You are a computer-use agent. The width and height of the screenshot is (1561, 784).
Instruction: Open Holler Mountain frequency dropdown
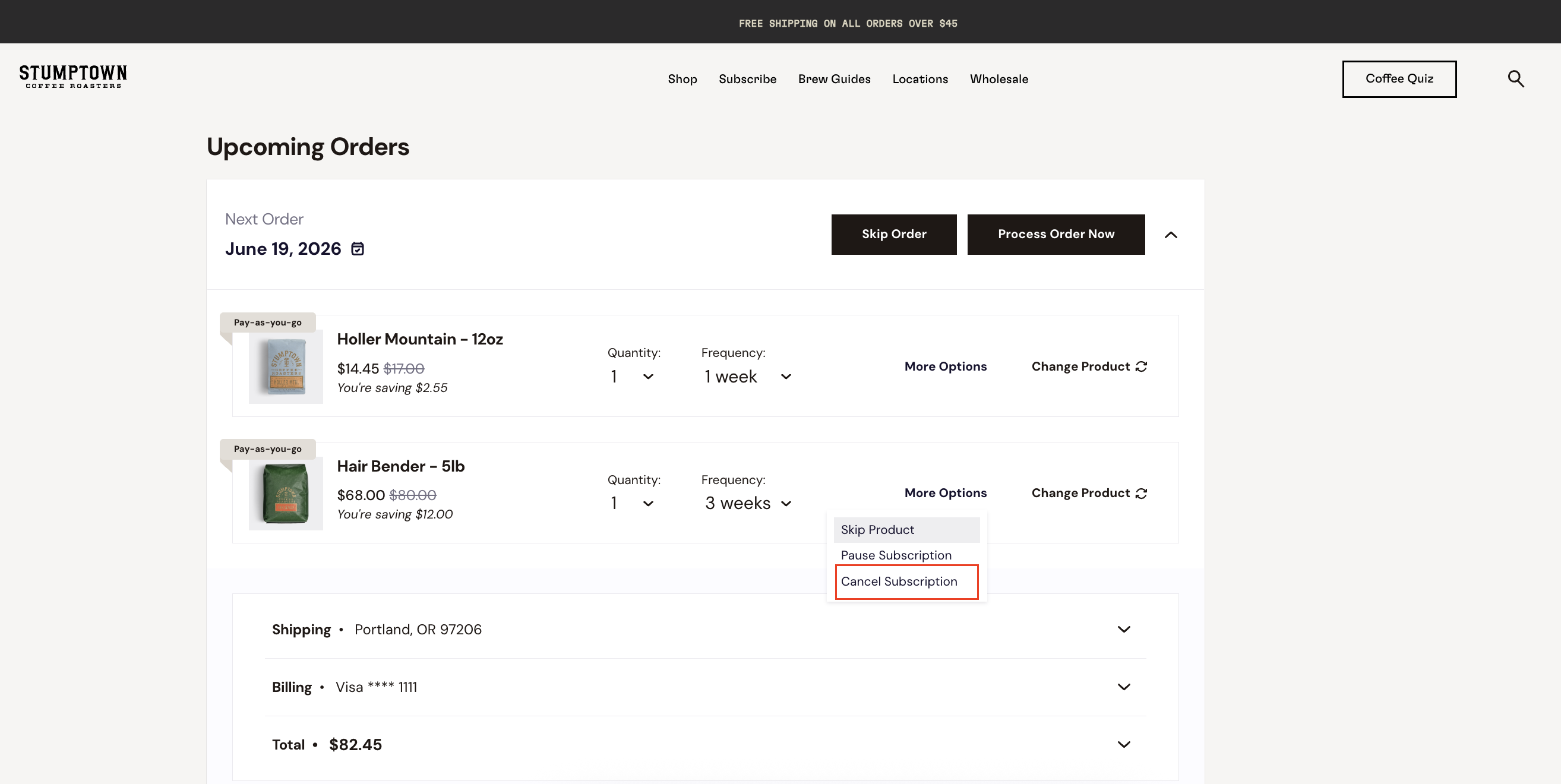tap(748, 377)
